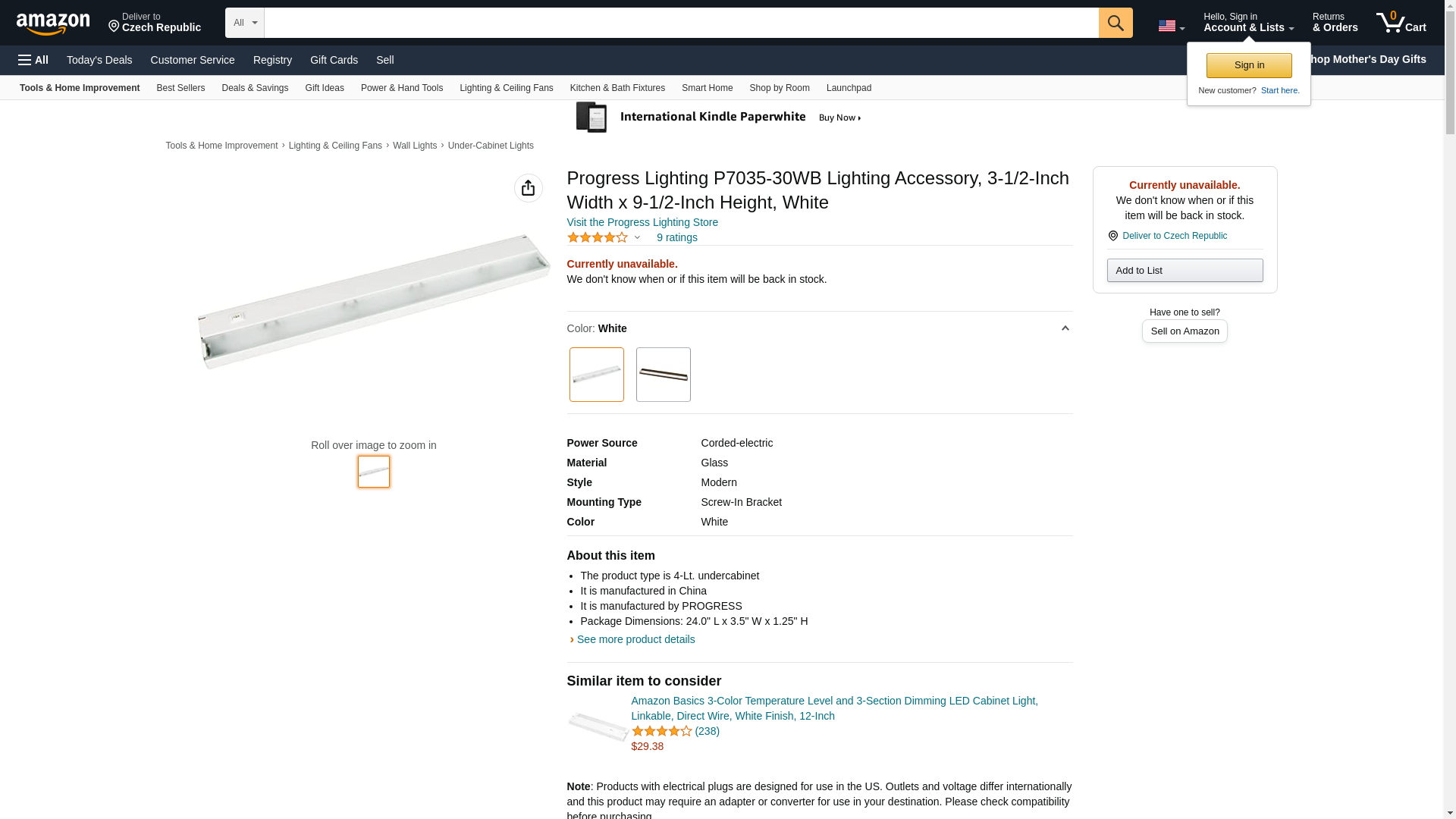Select the dark bronze color swatch
This screenshot has width=1456, height=819.
click(663, 375)
